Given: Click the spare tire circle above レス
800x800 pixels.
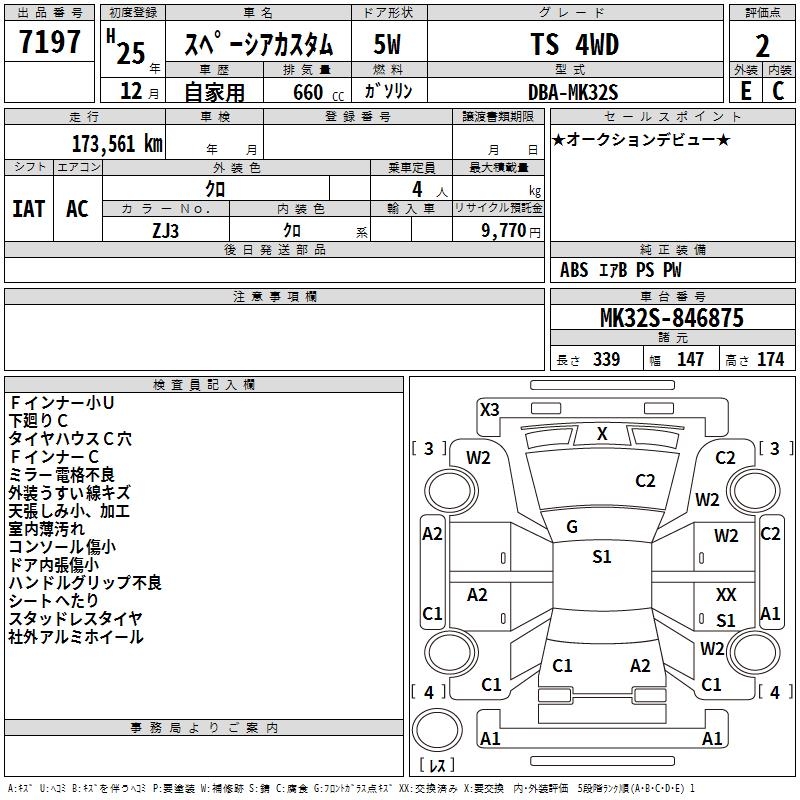Looking at the screenshot, I should tap(437, 730).
